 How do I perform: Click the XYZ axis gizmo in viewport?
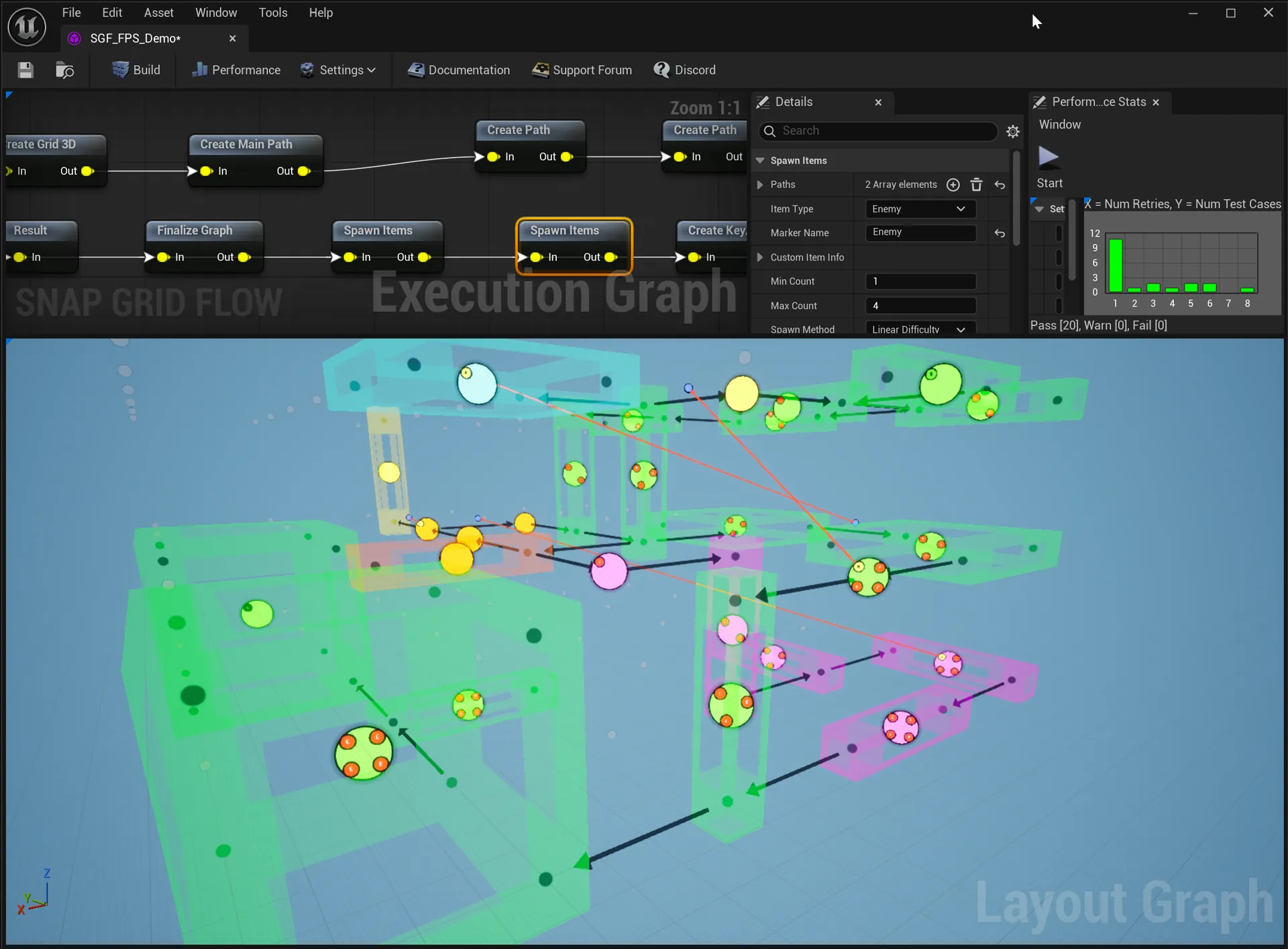[x=33, y=893]
